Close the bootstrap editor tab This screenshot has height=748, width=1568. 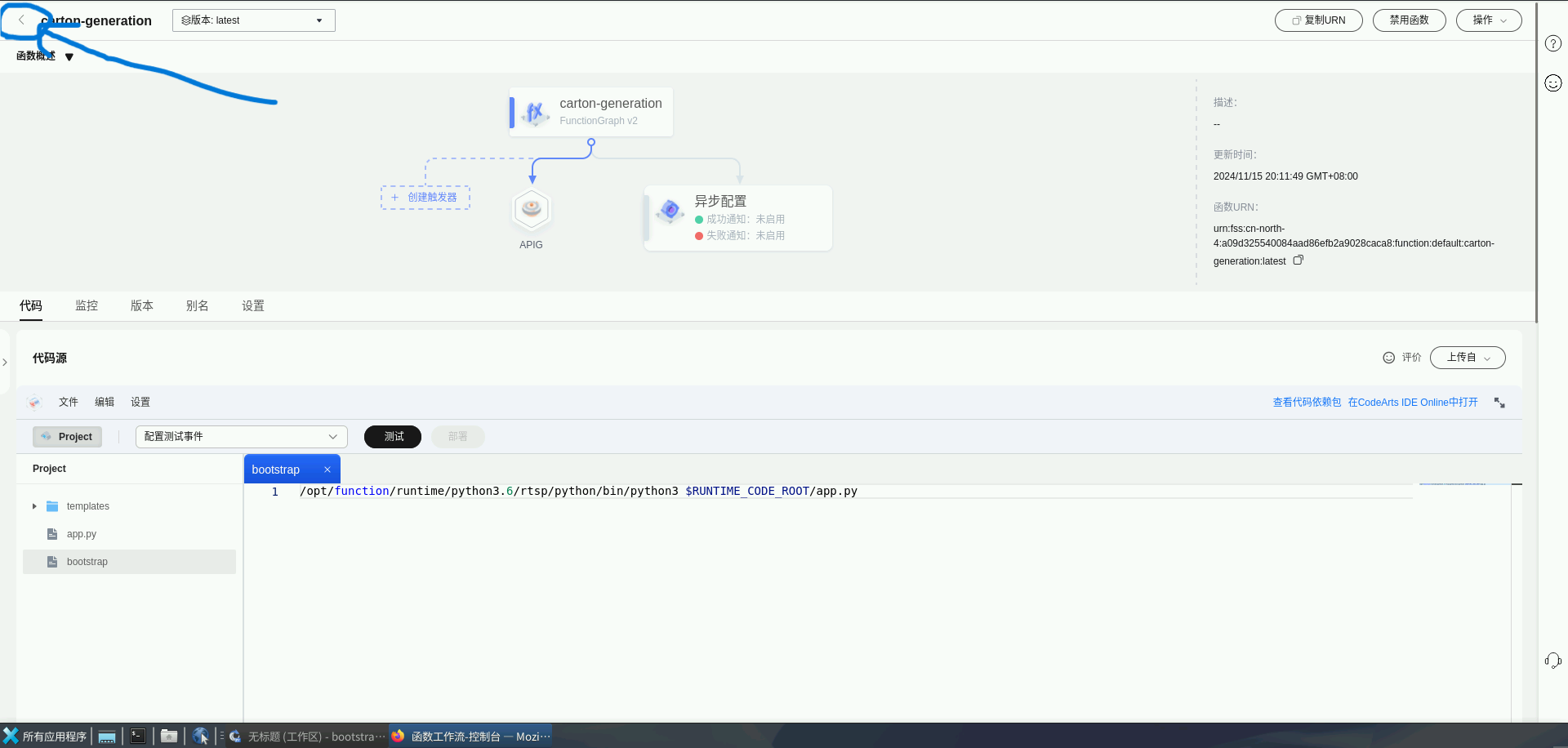tap(327, 470)
